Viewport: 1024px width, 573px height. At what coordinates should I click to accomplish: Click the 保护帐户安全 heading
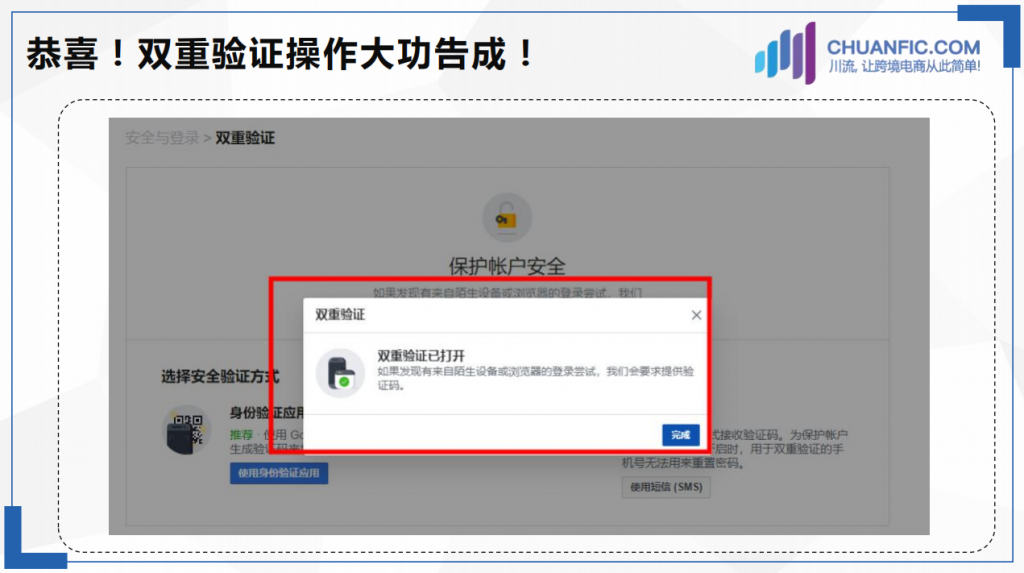coord(507,266)
